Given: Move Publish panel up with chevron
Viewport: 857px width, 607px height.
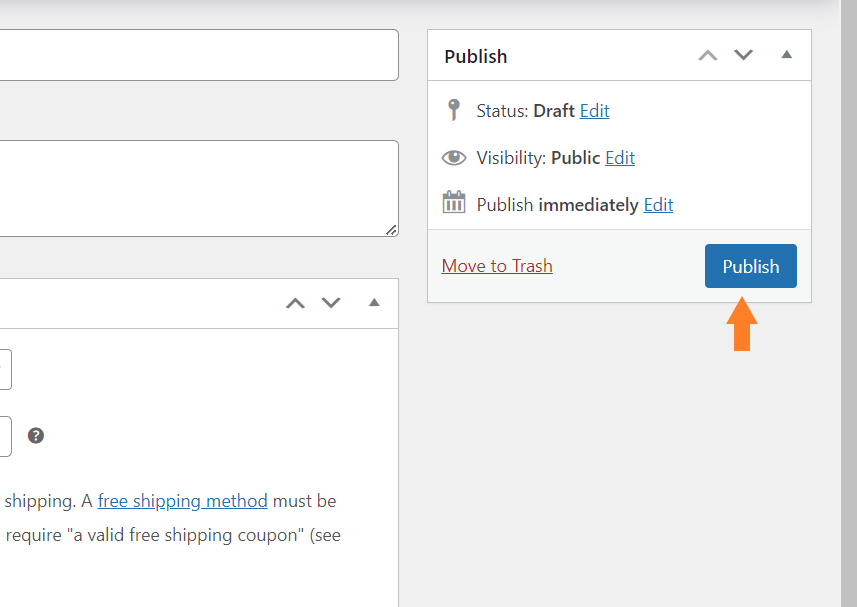Looking at the screenshot, I should pos(708,55).
